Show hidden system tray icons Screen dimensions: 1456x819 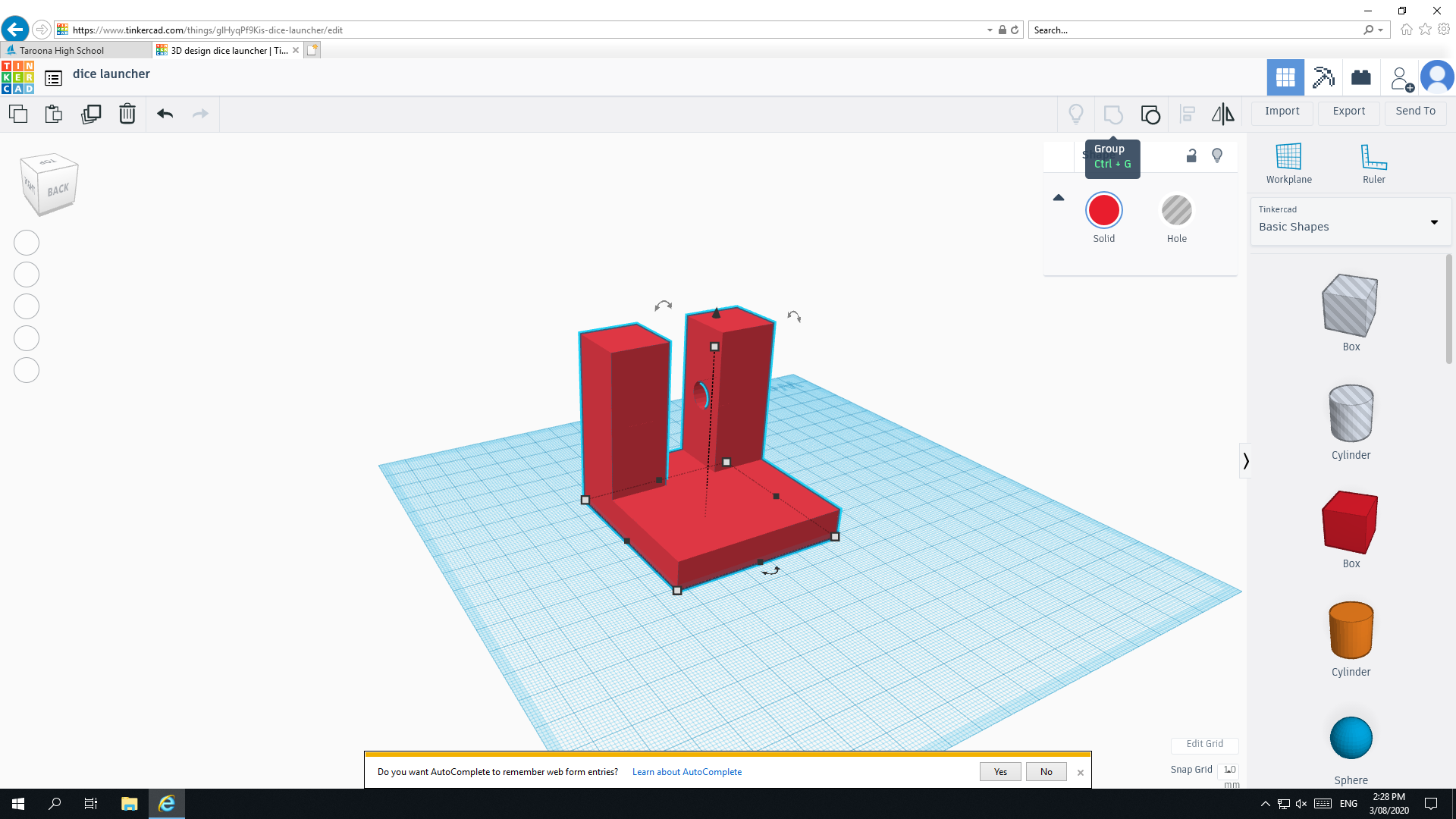pyautogui.click(x=1265, y=804)
